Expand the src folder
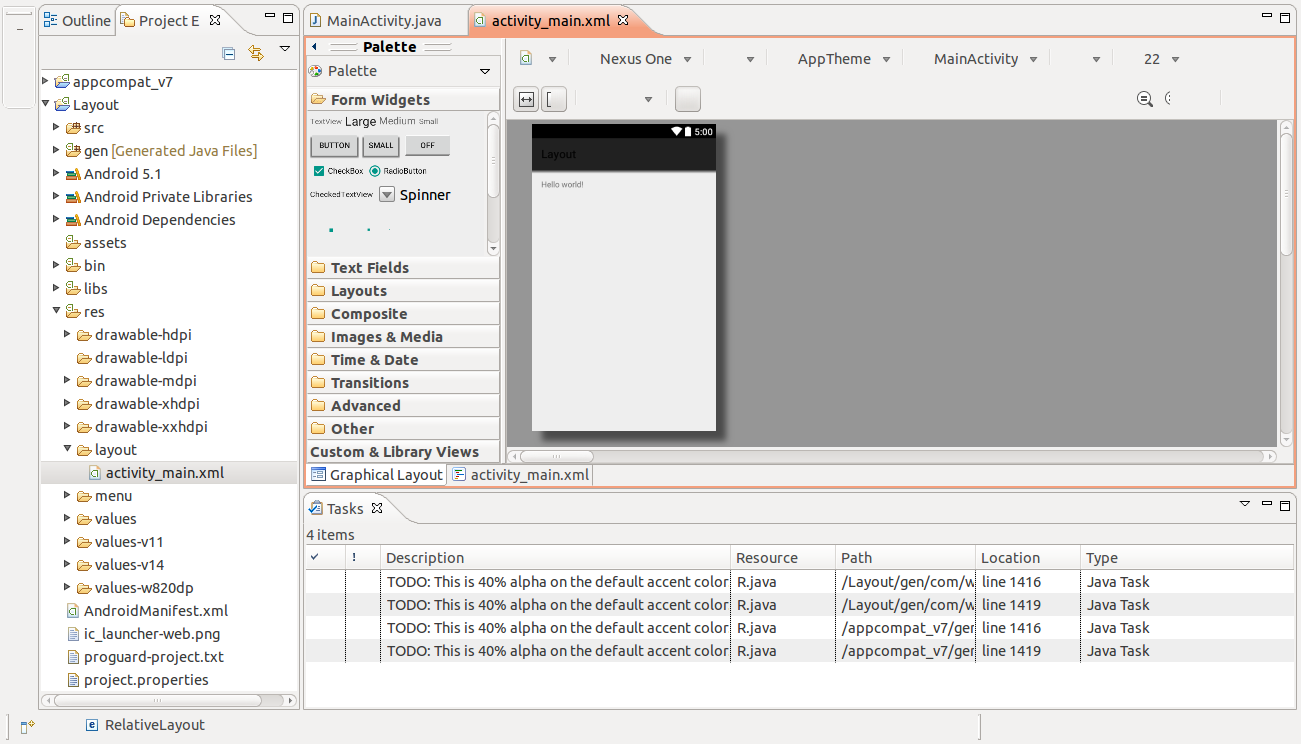Viewport: 1301px width, 744px height. click(57, 128)
